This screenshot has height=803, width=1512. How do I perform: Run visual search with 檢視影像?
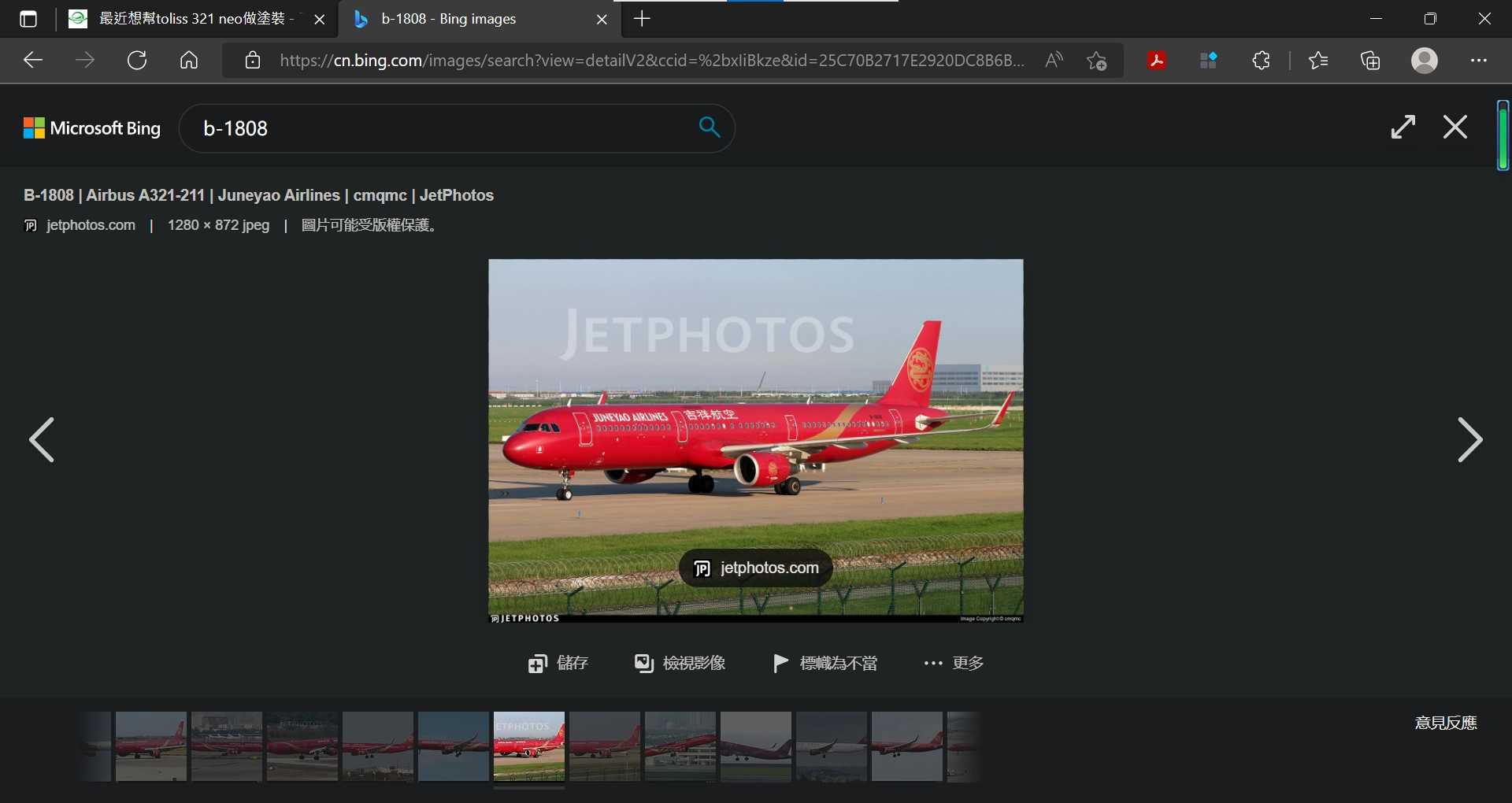point(680,664)
